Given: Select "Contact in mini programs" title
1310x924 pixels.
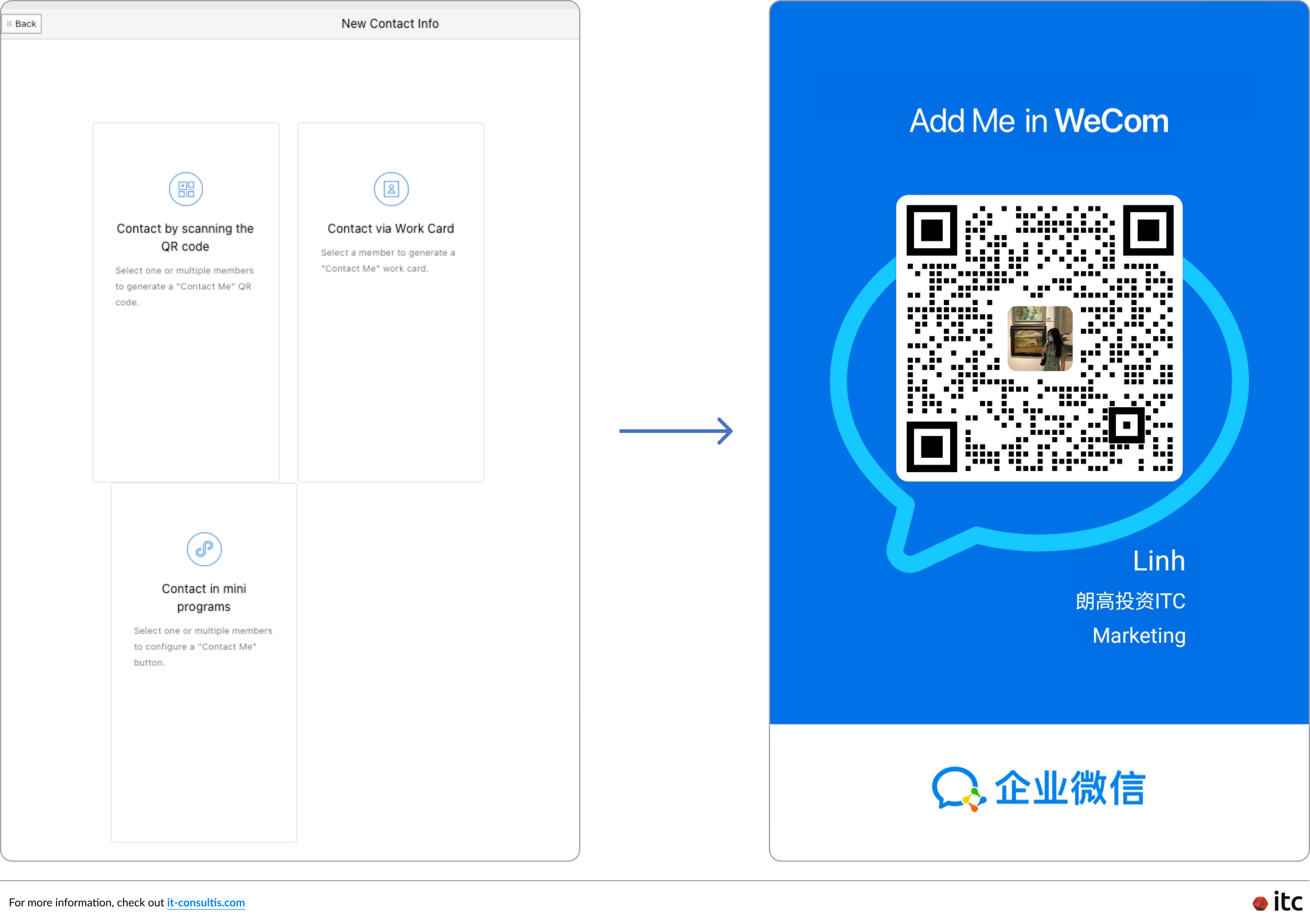Looking at the screenshot, I should click(204, 597).
